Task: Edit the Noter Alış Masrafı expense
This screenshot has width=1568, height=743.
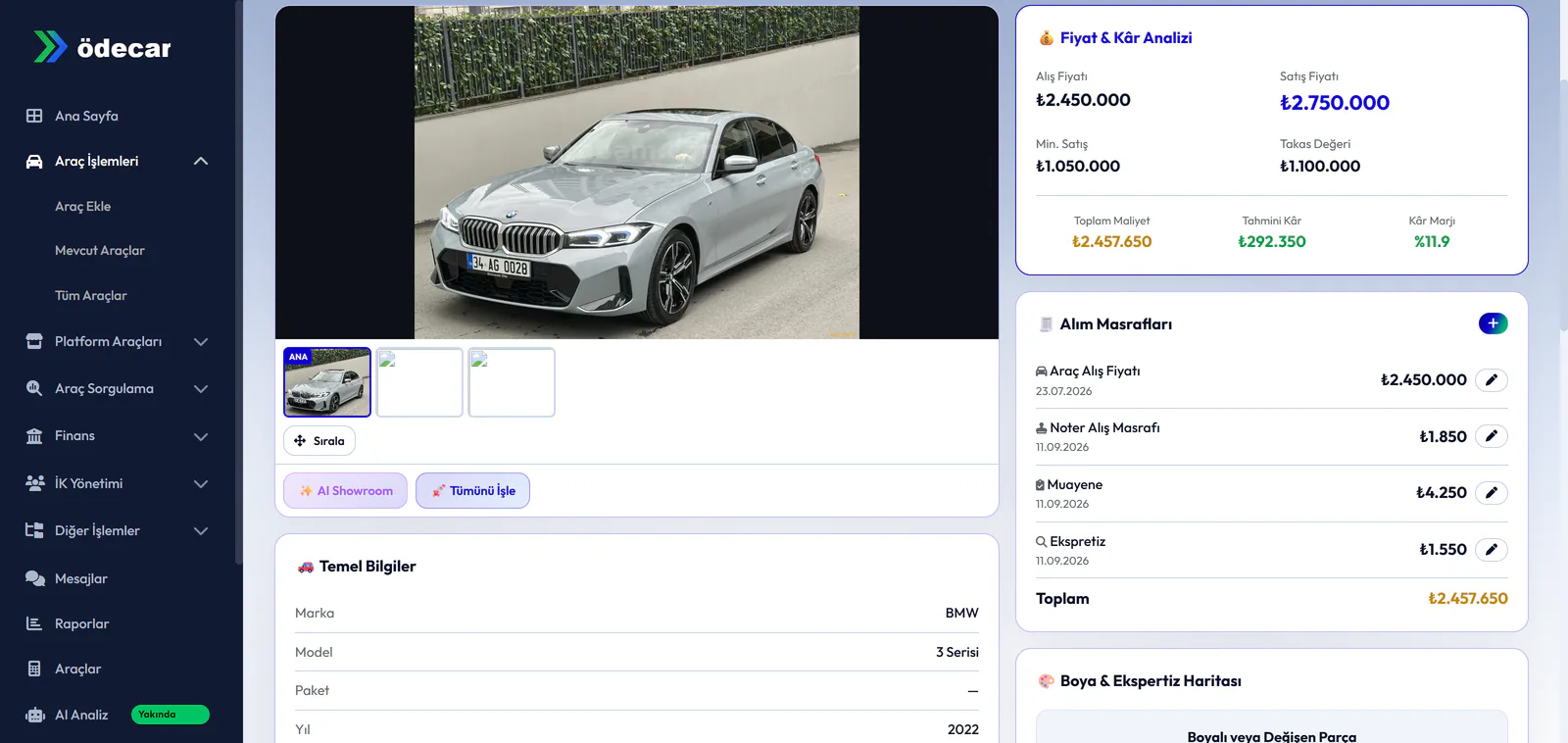Action: coord(1491,436)
